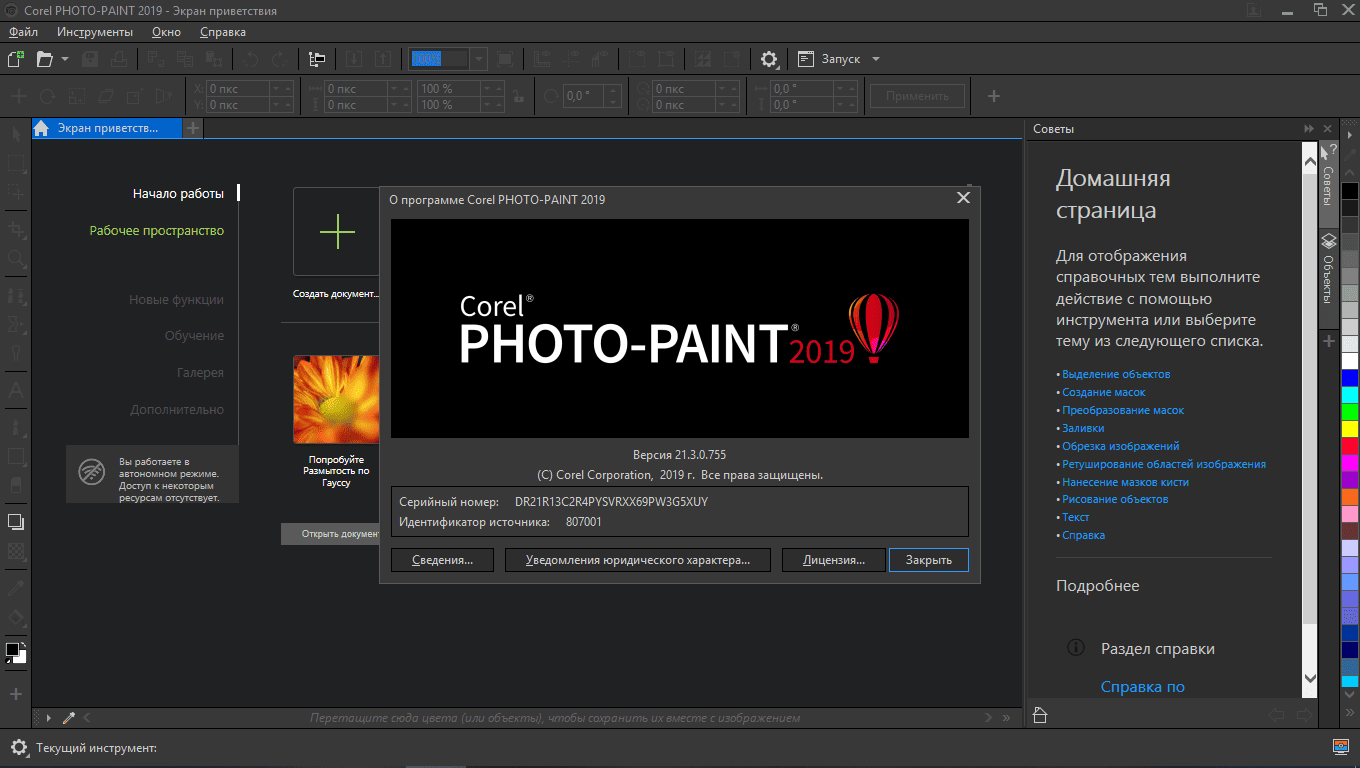Open the Преобразование масок link
The image size is (1360, 768).
[x=1123, y=410]
